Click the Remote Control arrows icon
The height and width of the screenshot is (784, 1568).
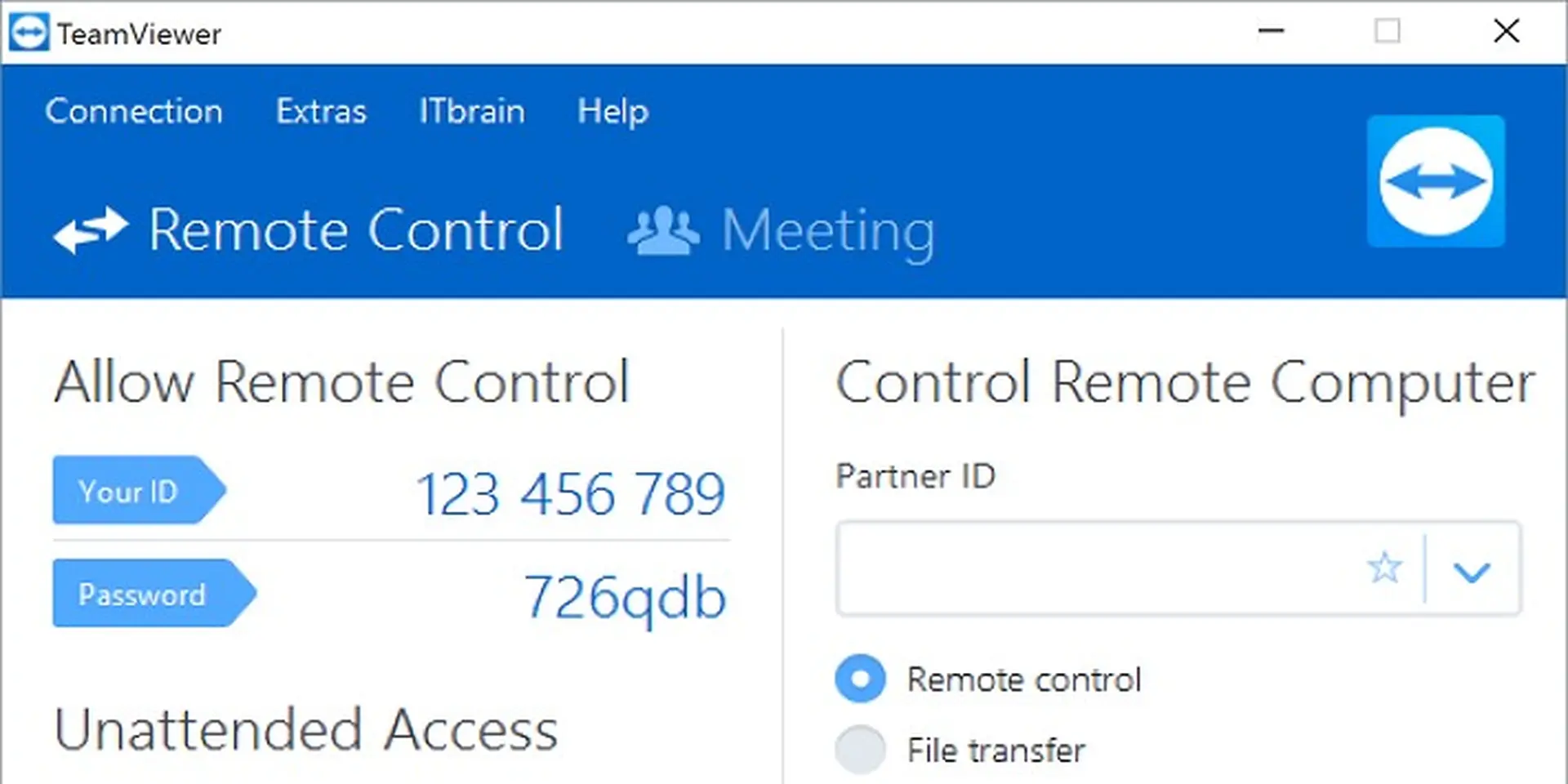(x=91, y=230)
